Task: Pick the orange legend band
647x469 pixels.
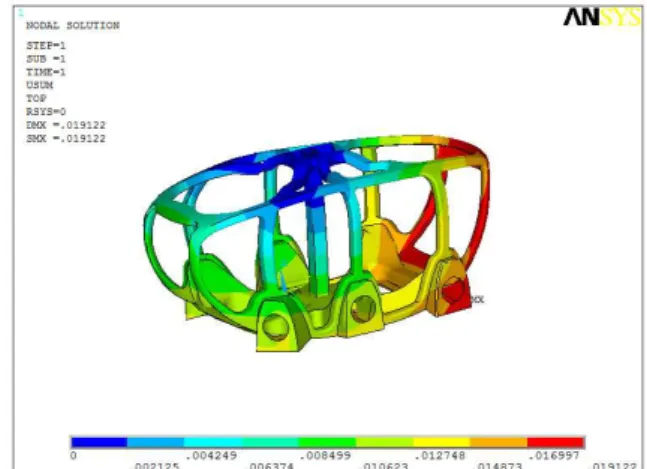Action: [x=499, y=442]
